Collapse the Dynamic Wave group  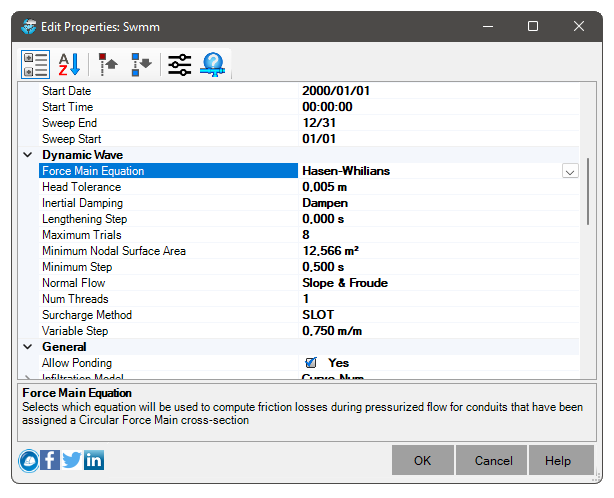[x=28, y=155]
